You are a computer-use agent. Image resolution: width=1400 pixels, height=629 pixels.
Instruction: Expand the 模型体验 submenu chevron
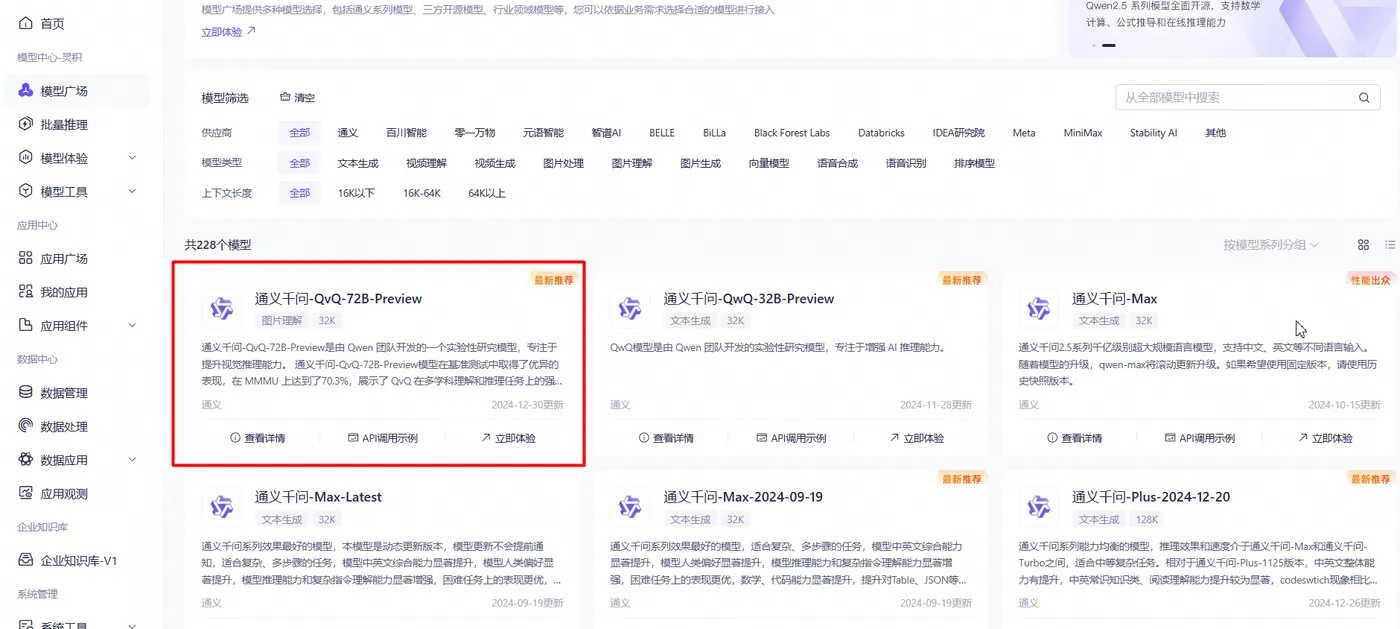point(132,158)
